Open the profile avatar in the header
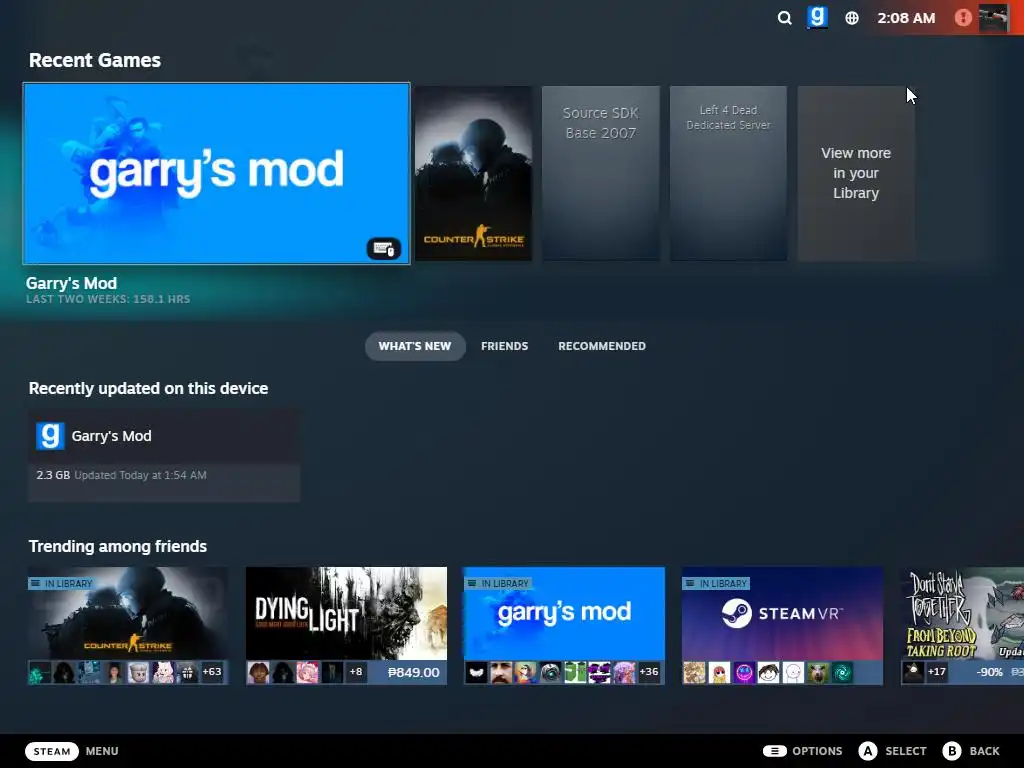The image size is (1024, 768). [993, 18]
